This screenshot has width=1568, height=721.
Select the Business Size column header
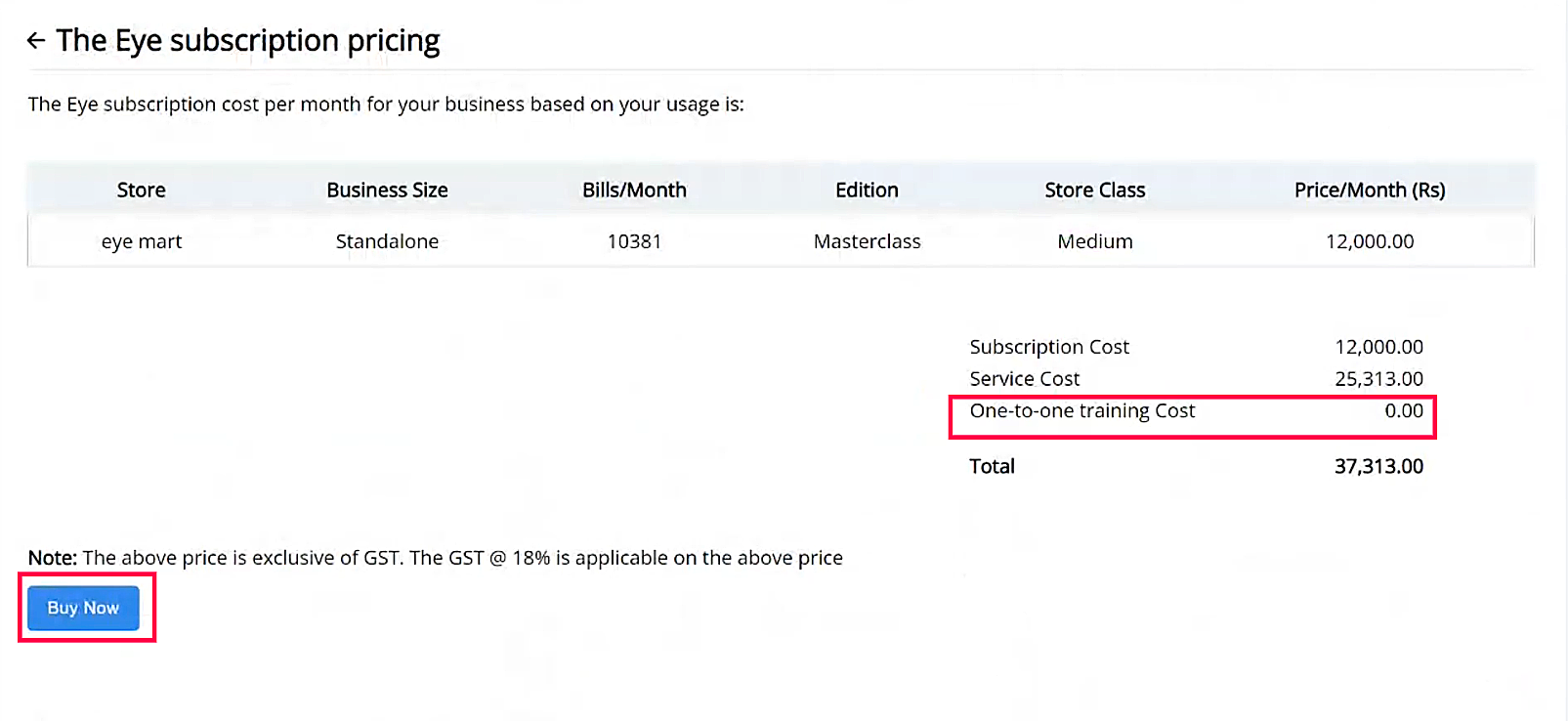tap(387, 191)
